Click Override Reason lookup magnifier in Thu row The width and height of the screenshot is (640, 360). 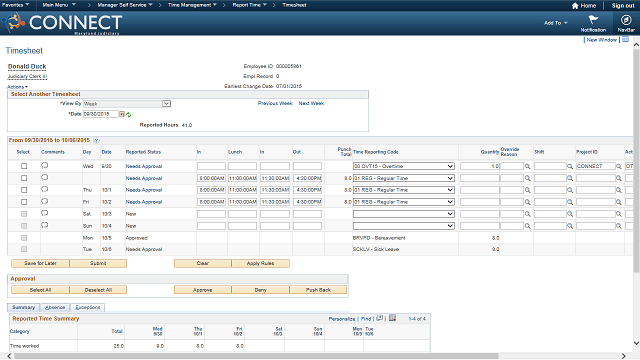point(527,190)
